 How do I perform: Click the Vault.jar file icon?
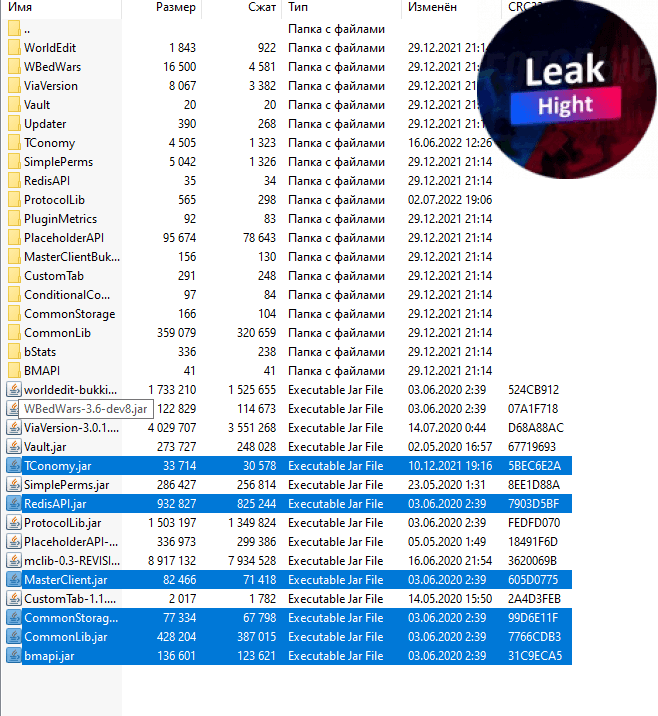click(x=14, y=447)
